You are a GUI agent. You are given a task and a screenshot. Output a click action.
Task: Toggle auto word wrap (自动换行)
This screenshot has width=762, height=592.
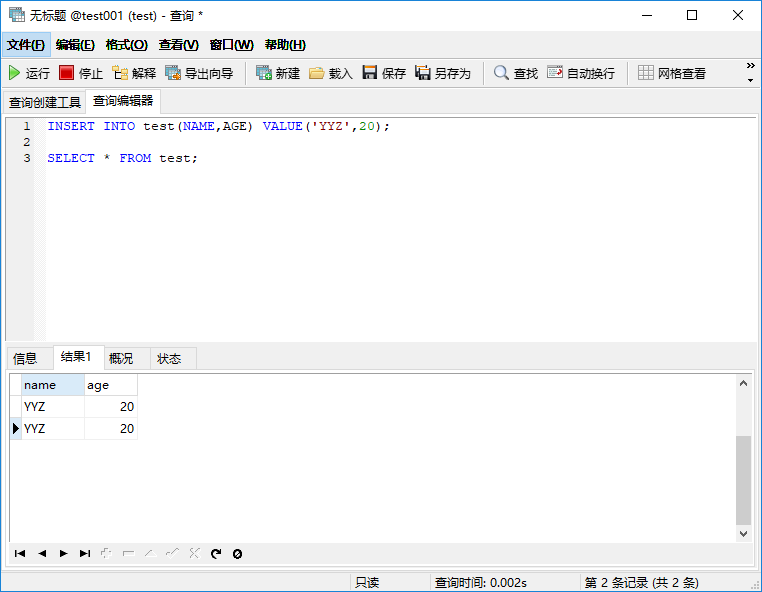581,73
